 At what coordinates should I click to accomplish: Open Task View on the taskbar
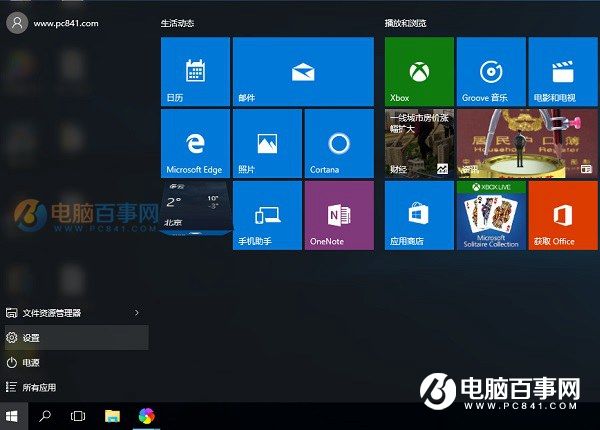[78, 416]
